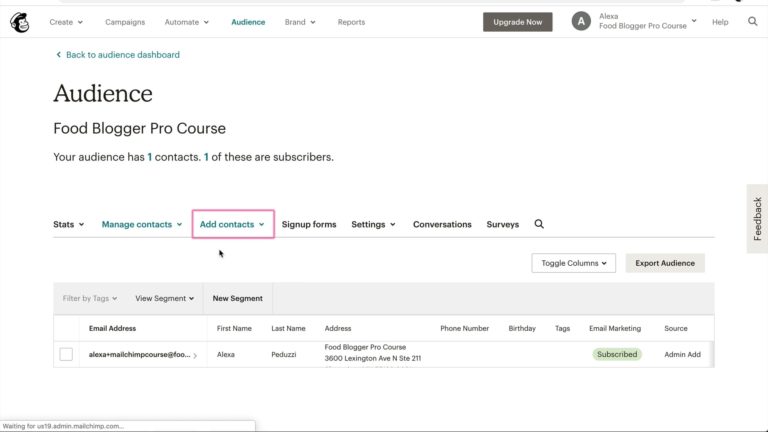Open the Filter by Tags dropdown

click(x=90, y=298)
